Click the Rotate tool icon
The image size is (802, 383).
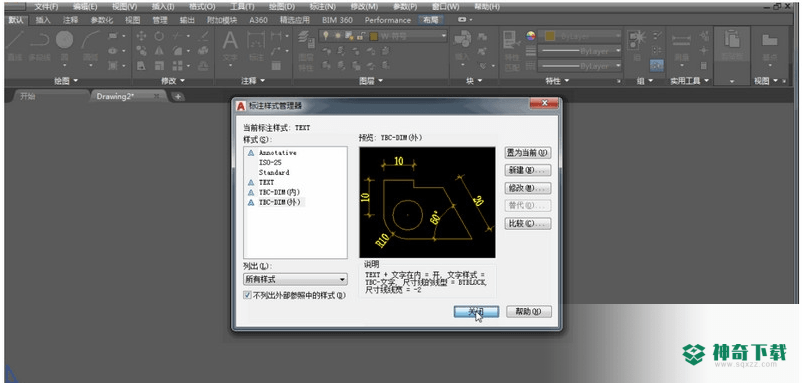159,36
